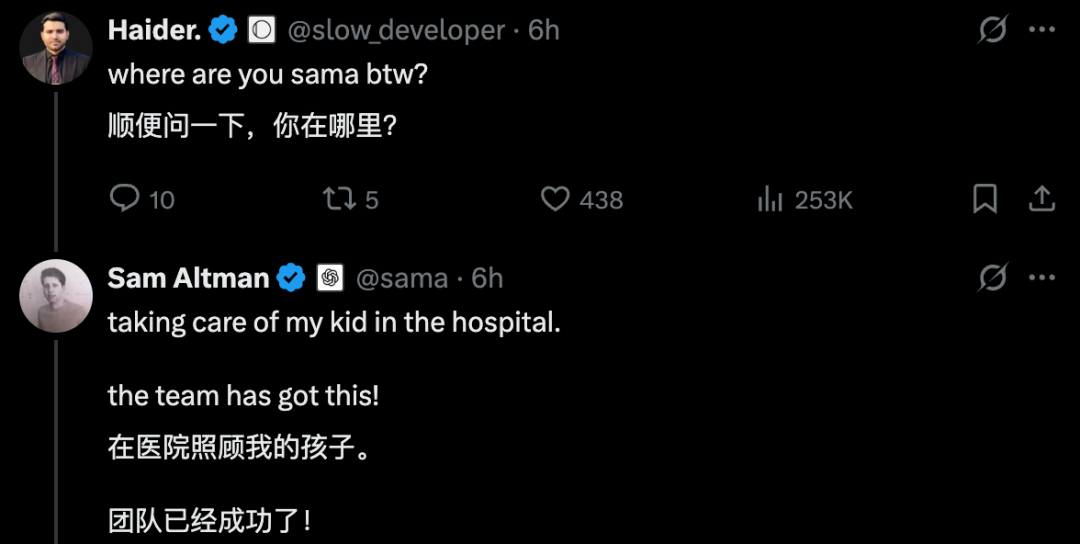The height and width of the screenshot is (544, 1080).
Task: Click the Grok icon on Haider's tweet
Action: point(992,31)
